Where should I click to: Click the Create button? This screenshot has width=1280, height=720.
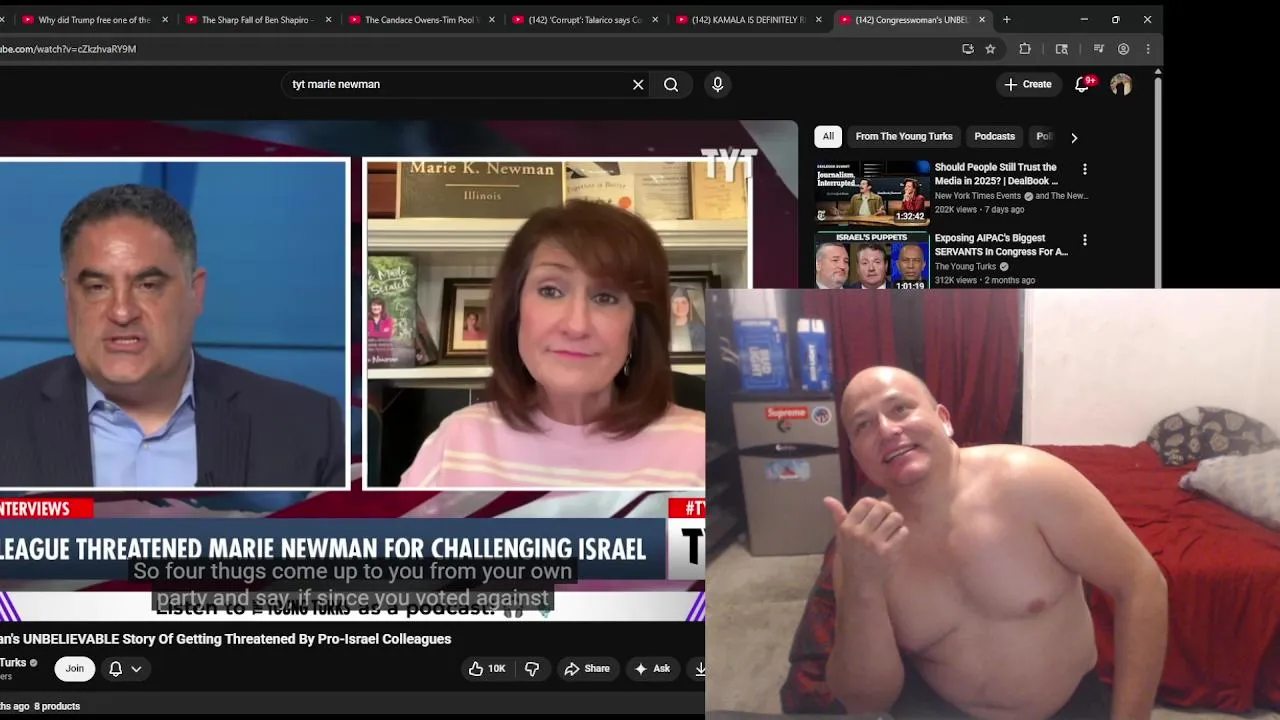click(x=1028, y=85)
